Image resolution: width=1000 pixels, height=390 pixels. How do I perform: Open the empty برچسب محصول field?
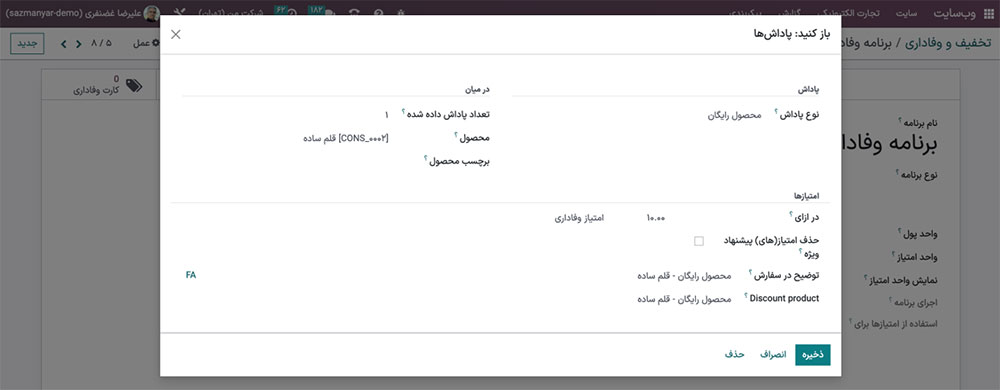point(285,161)
